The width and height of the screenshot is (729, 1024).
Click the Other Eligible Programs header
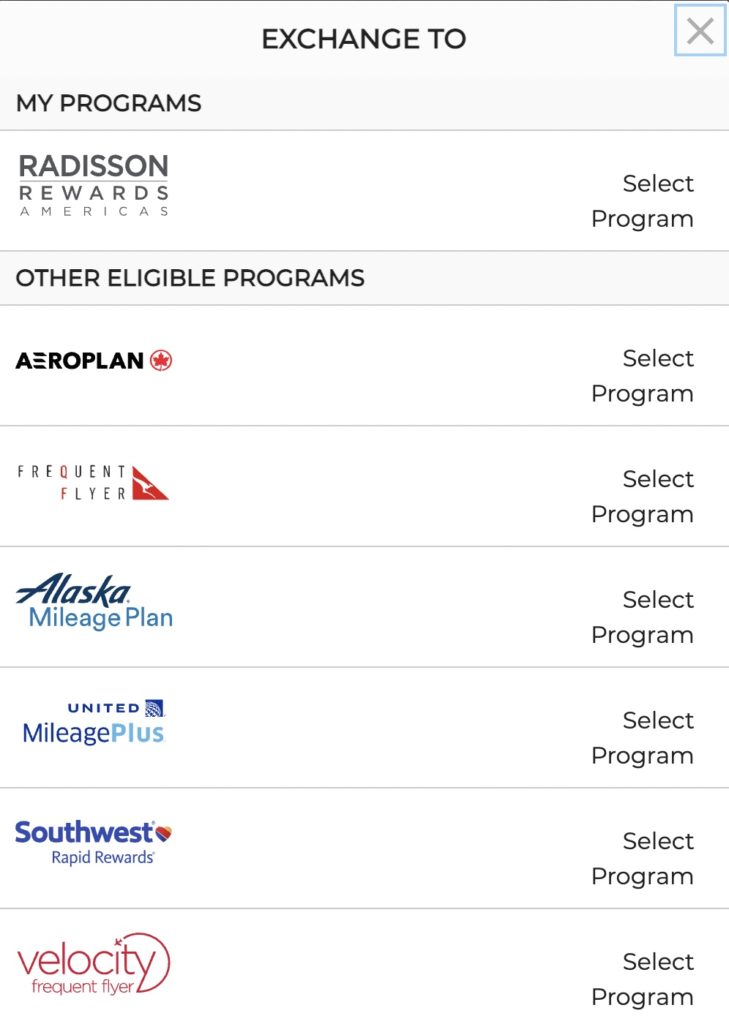pyautogui.click(x=190, y=278)
